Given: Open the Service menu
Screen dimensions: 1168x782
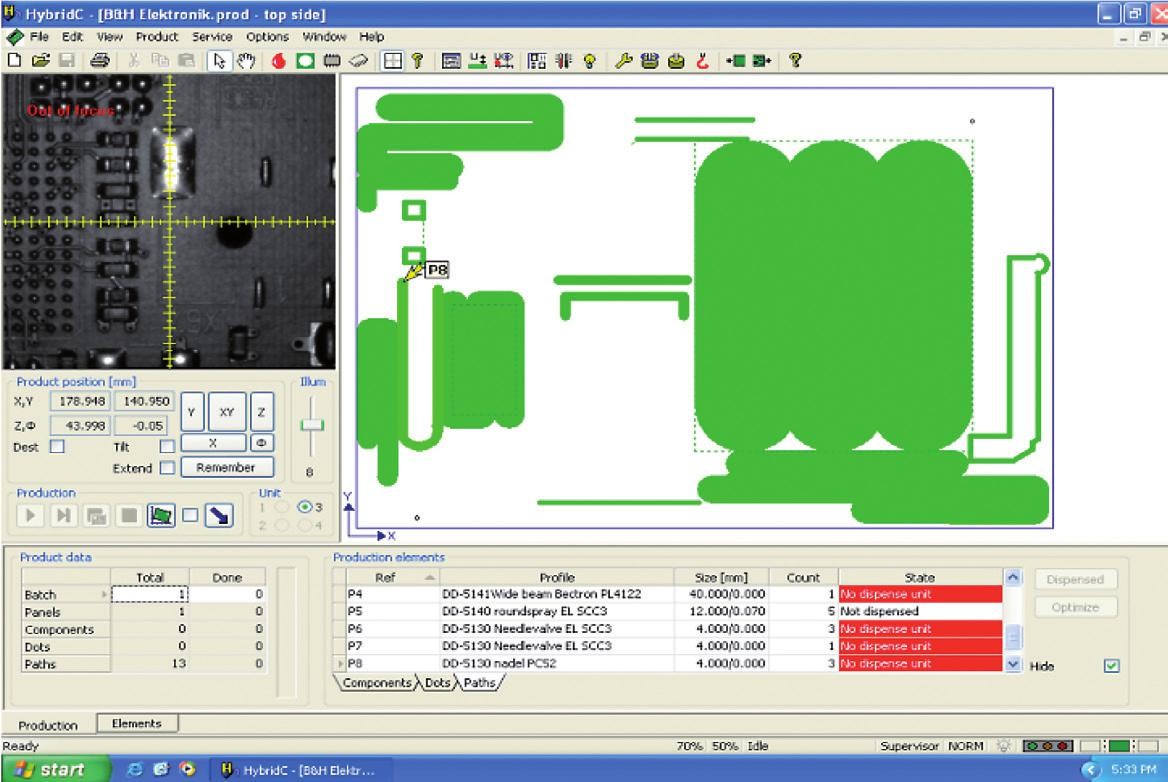Looking at the screenshot, I should [210, 36].
